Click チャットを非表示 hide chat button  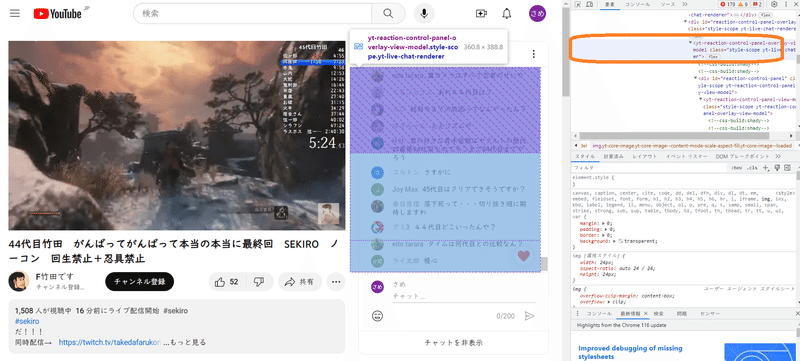click(x=454, y=343)
